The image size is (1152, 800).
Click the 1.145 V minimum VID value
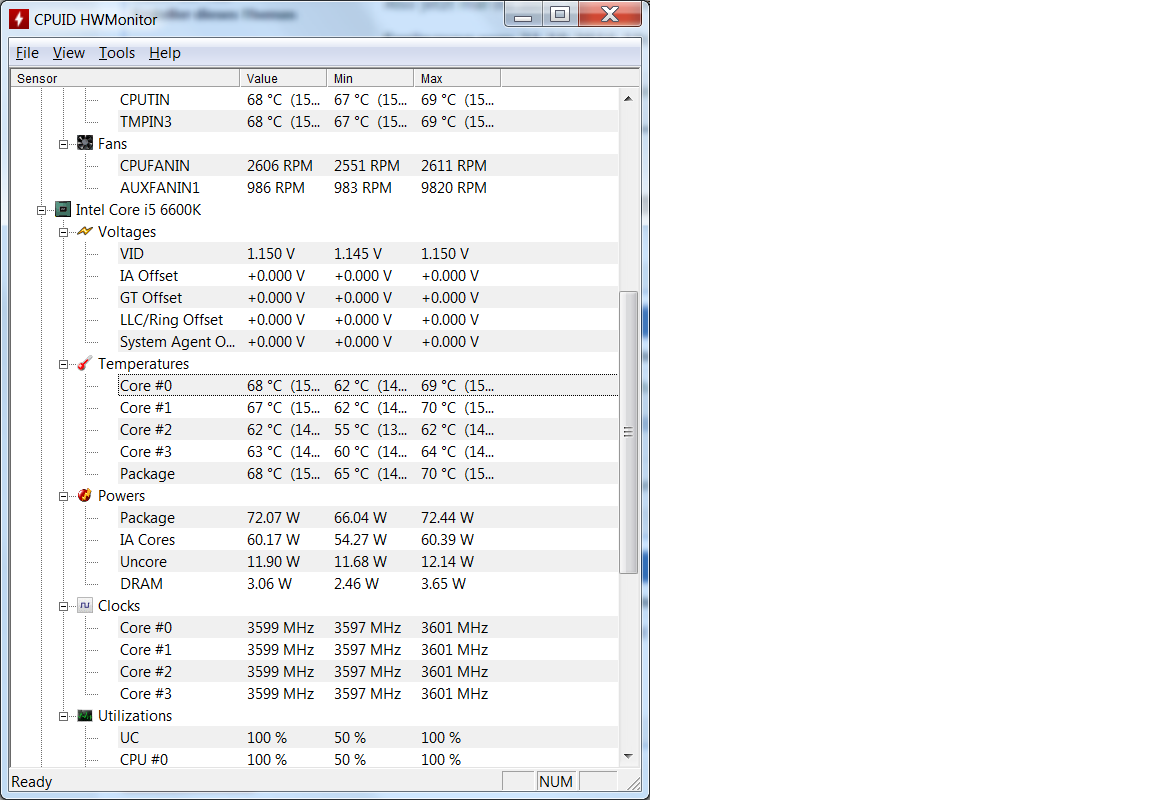click(x=358, y=254)
